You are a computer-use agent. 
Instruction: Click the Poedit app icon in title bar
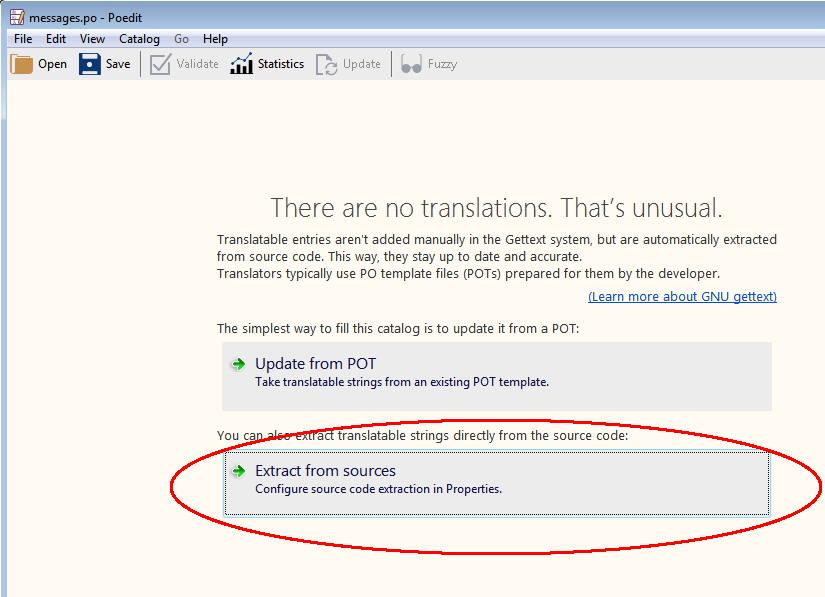17,17
